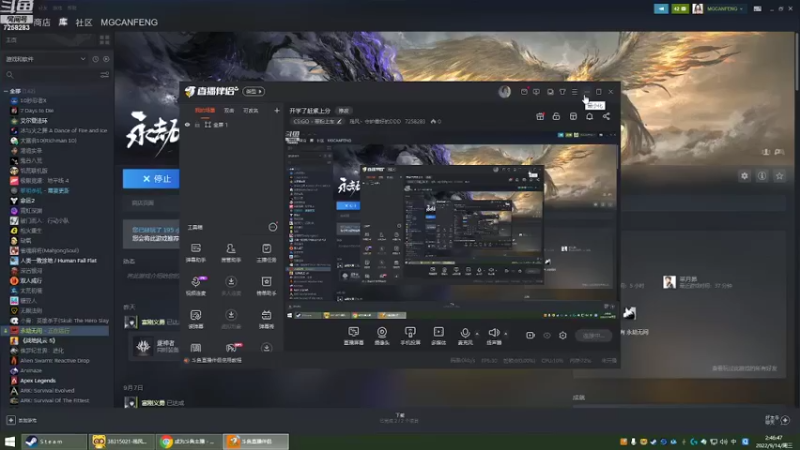Toggle Steam library grid view icon
This screenshot has width=800, height=450.
(x=105, y=40)
